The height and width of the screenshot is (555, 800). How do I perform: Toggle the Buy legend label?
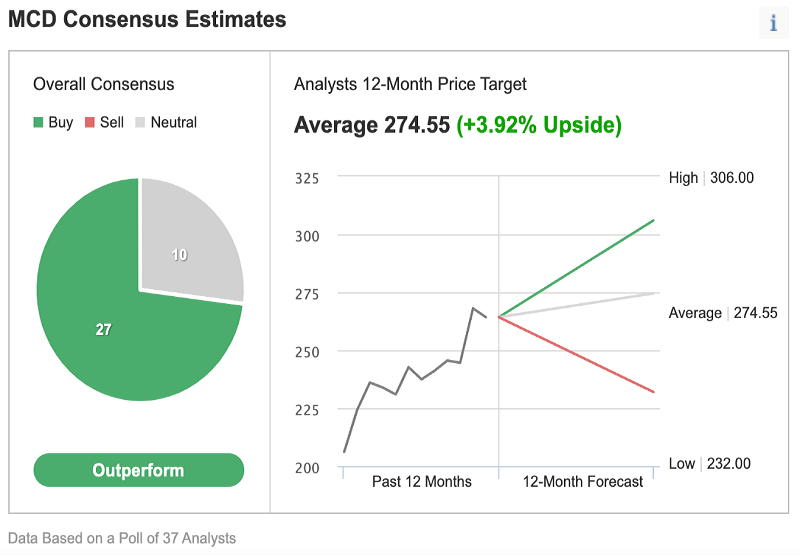(61, 122)
